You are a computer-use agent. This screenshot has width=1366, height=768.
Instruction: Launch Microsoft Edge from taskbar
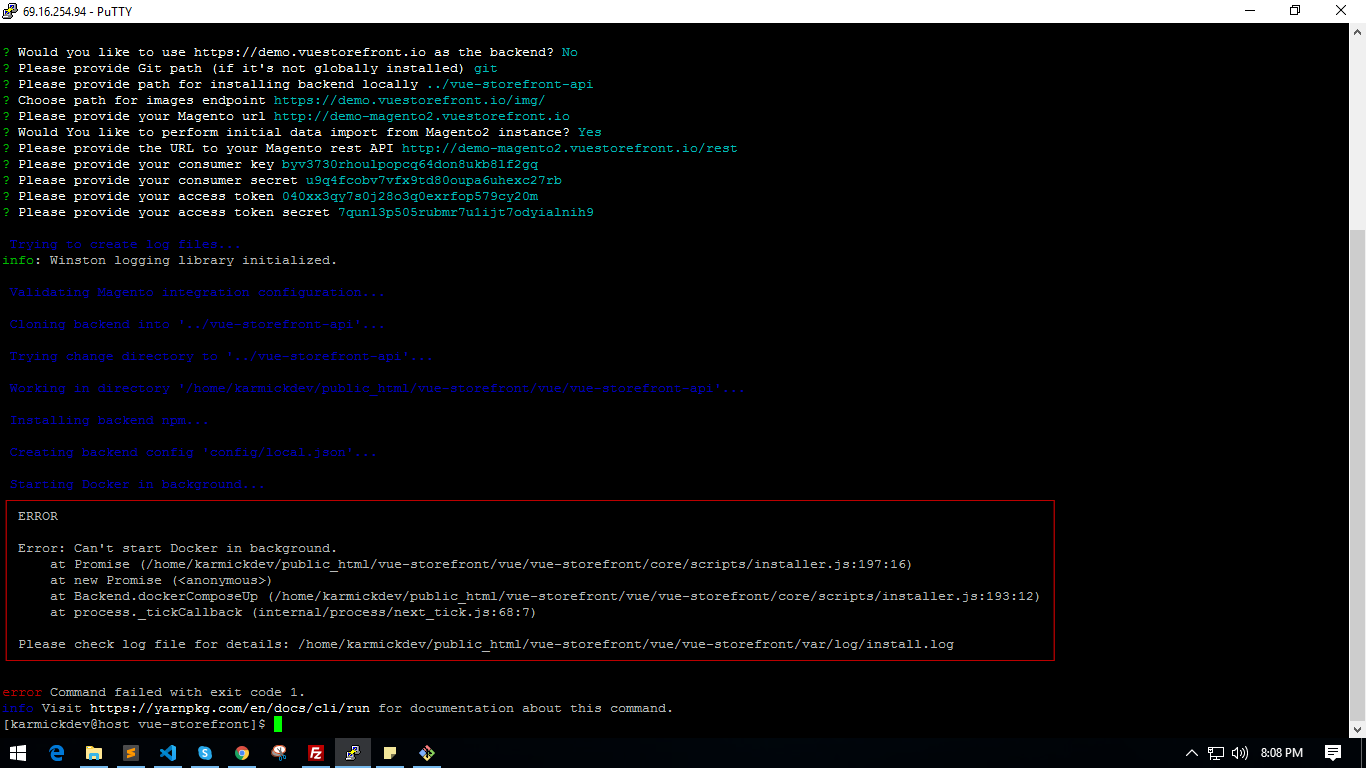(57, 752)
